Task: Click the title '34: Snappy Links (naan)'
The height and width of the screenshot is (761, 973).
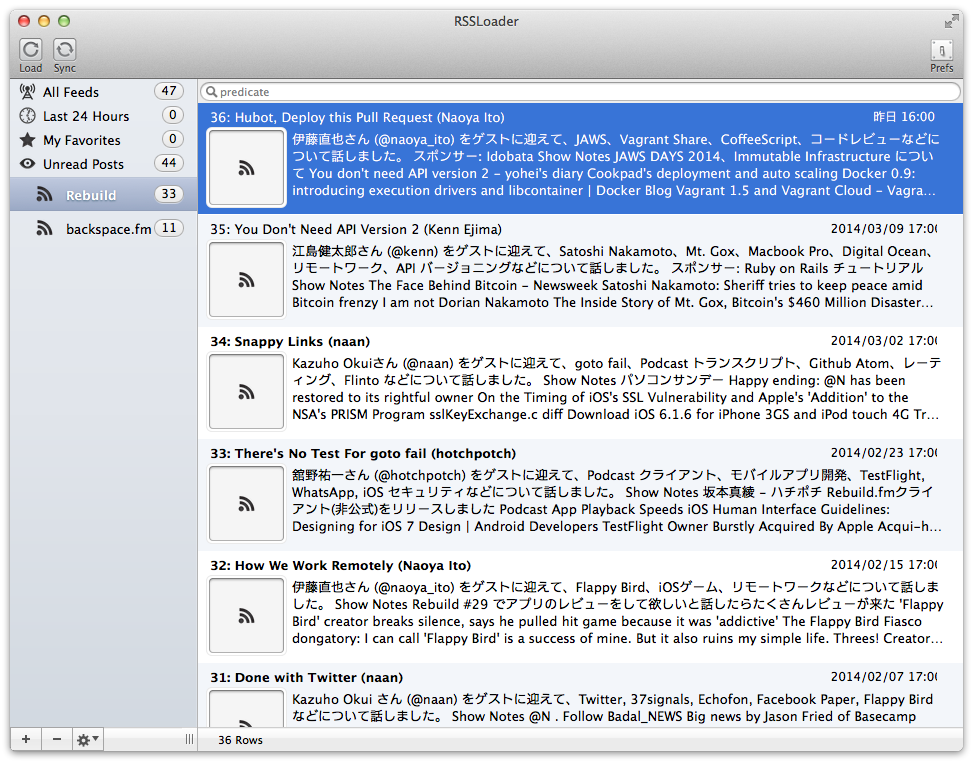Action: pos(290,341)
